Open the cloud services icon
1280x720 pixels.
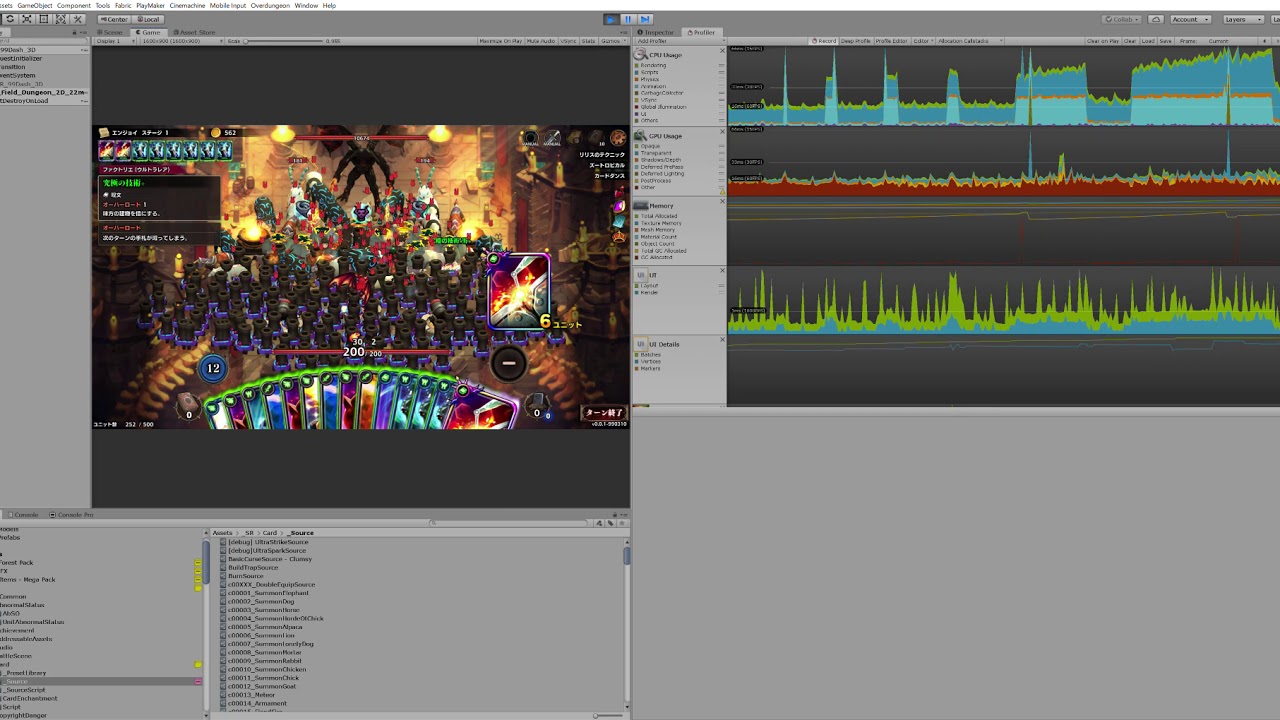click(1156, 19)
